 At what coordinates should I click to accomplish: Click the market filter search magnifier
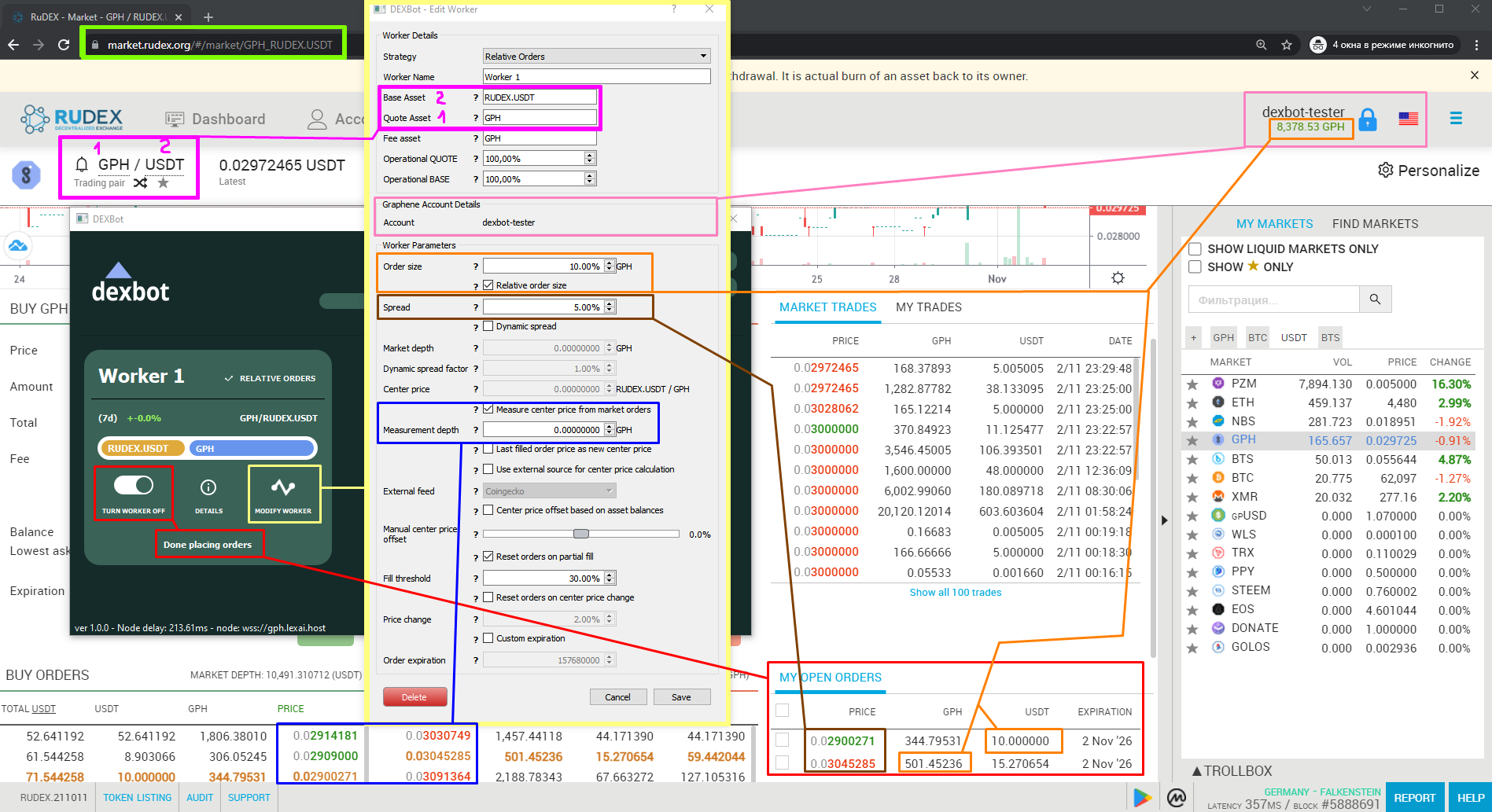pyautogui.click(x=1375, y=299)
